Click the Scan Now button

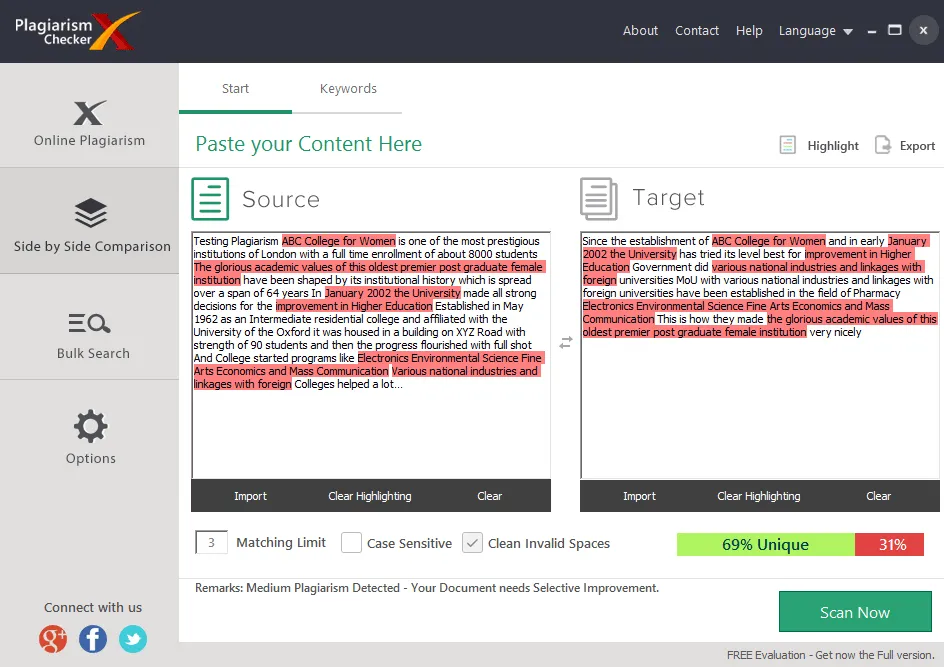(855, 612)
